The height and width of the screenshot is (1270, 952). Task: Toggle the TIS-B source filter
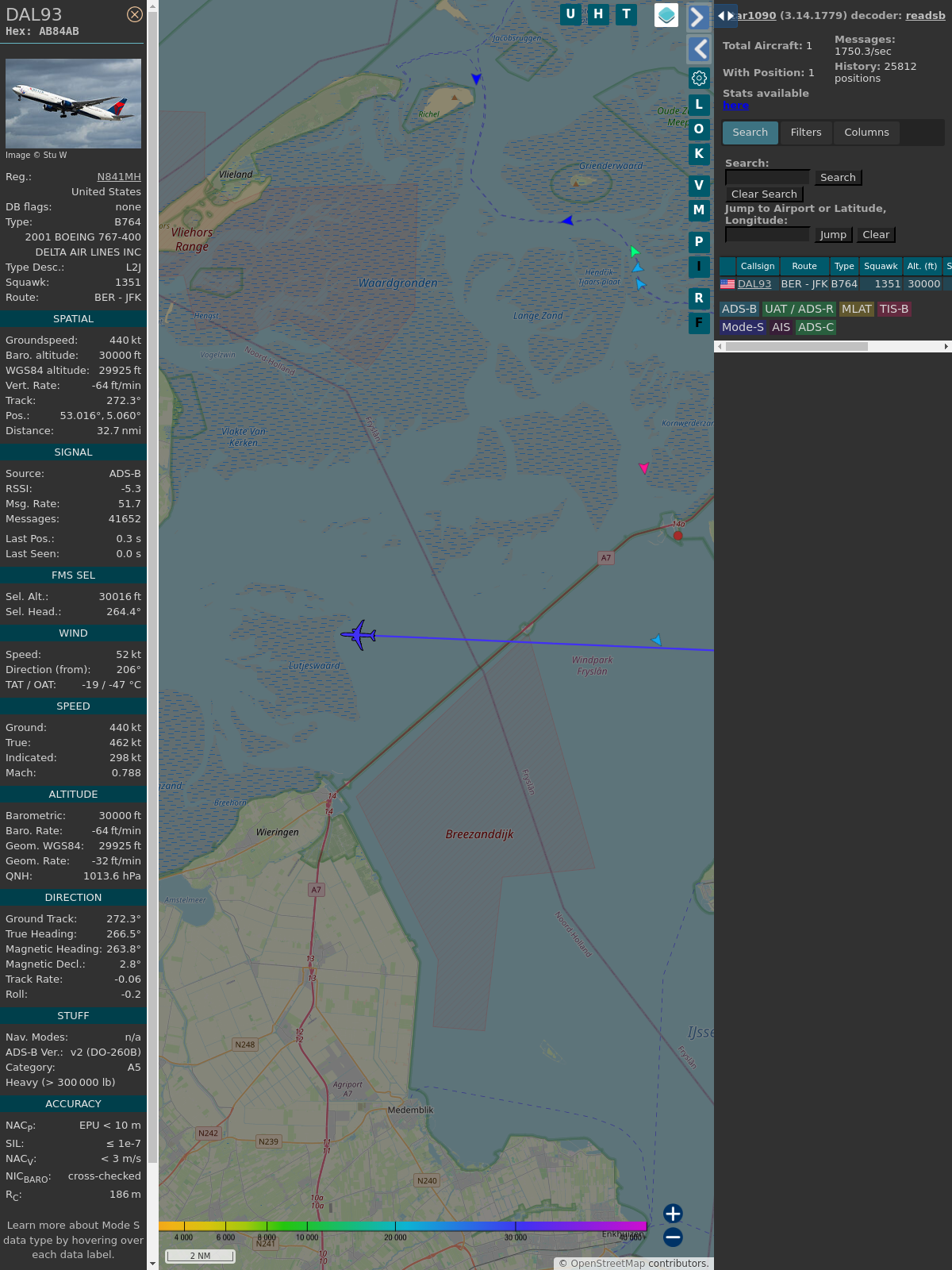pyautogui.click(x=893, y=310)
